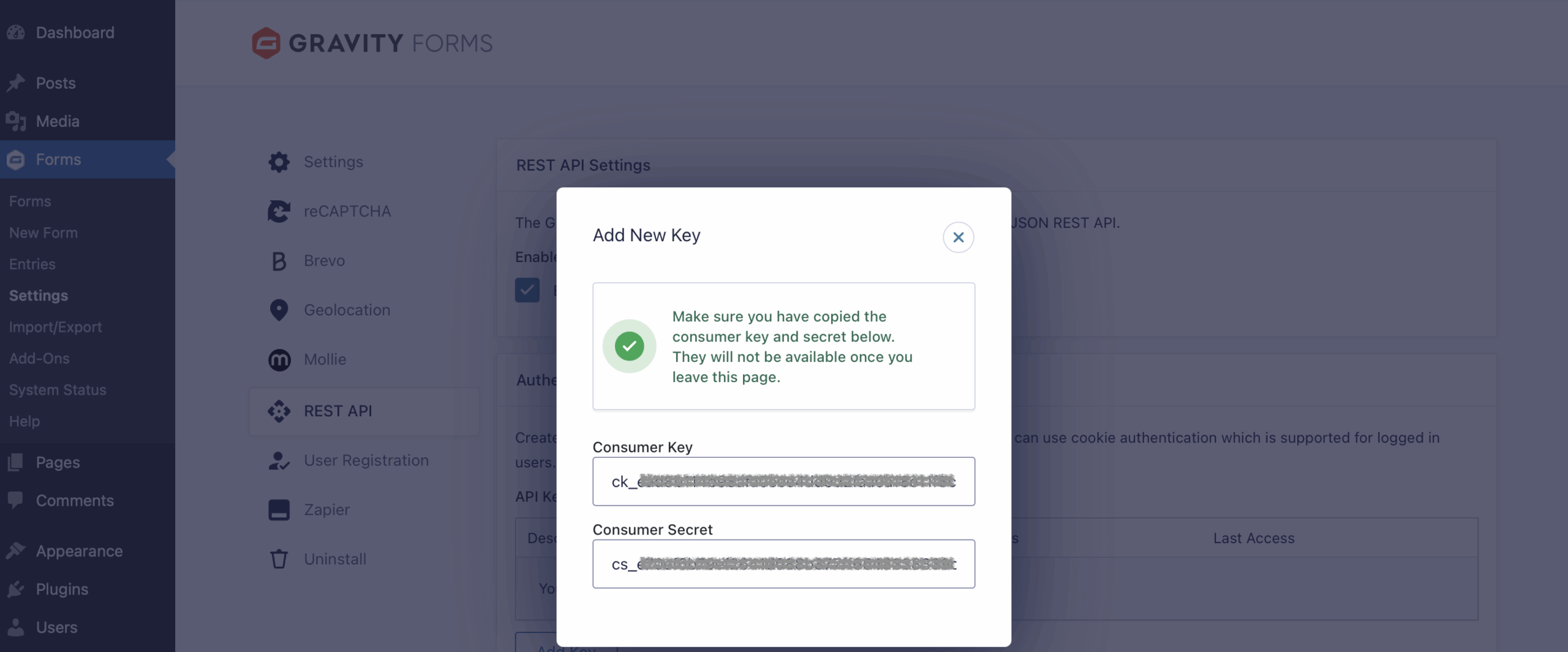Screen dimensions: 1568x652
Task: Open the User Registration icon
Action: 279,460
